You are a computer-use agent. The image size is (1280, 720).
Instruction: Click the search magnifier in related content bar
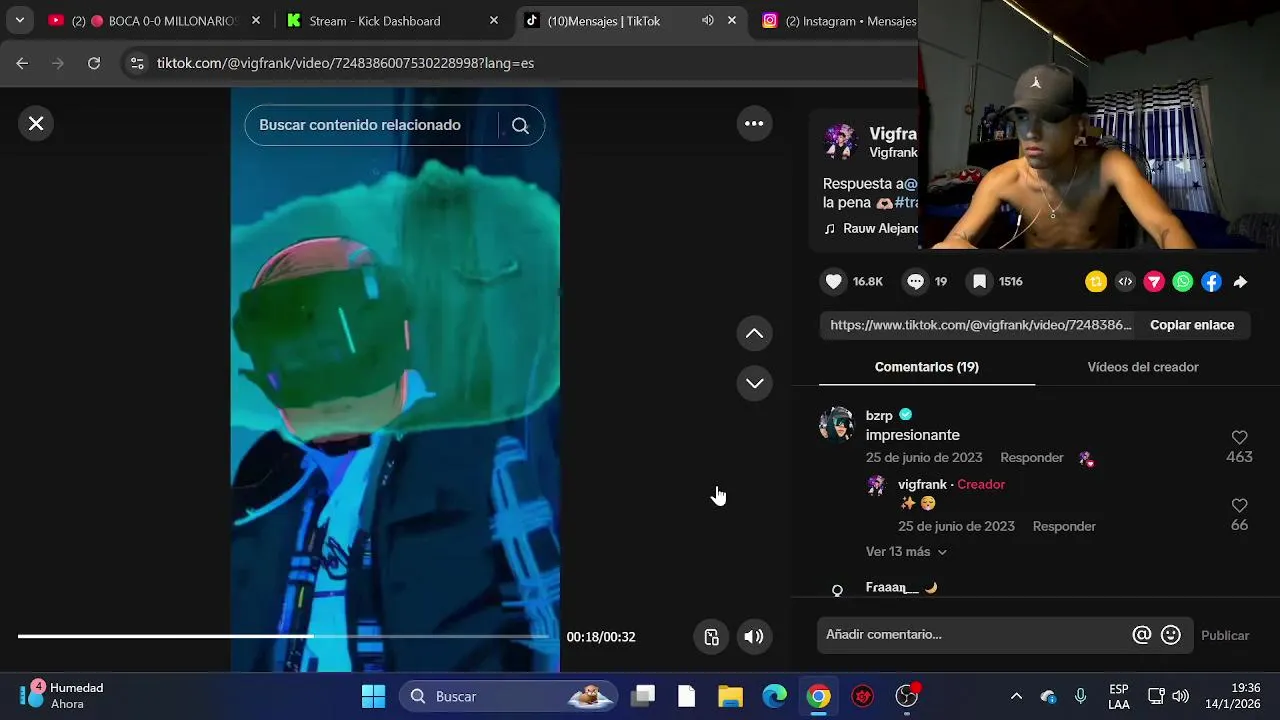click(x=520, y=125)
